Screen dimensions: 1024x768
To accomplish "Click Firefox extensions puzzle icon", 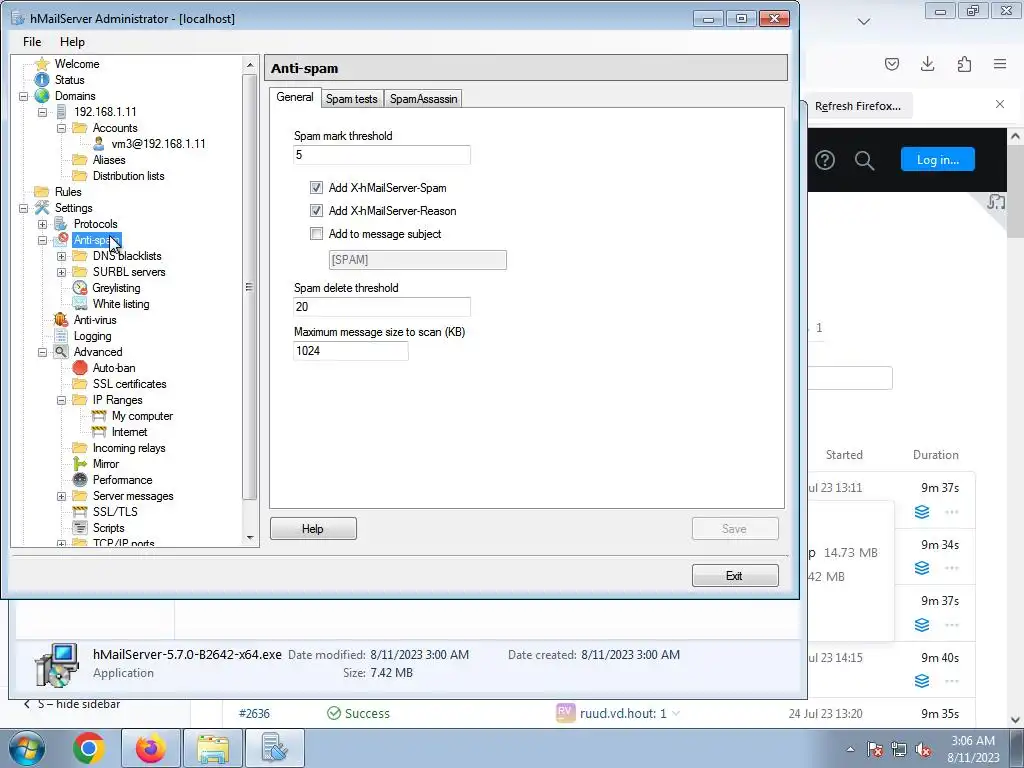I will point(964,63).
